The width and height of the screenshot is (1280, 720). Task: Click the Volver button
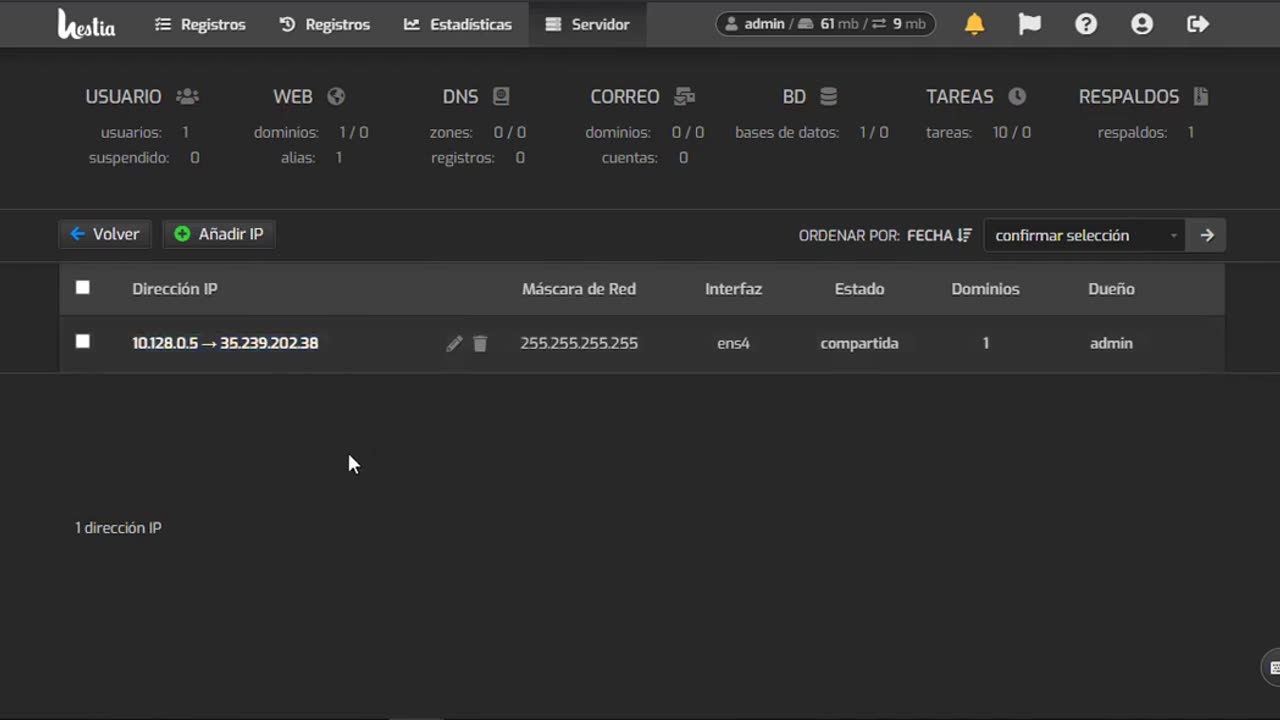105,234
